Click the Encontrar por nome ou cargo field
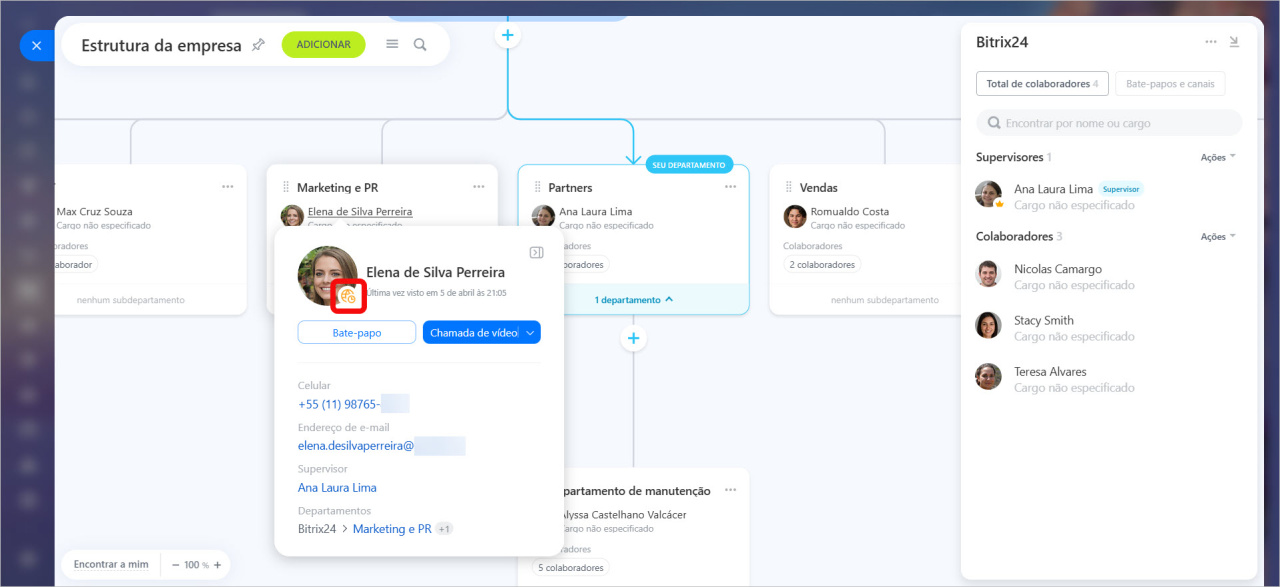This screenshot has width=1280, height=587. [1109, 123]
